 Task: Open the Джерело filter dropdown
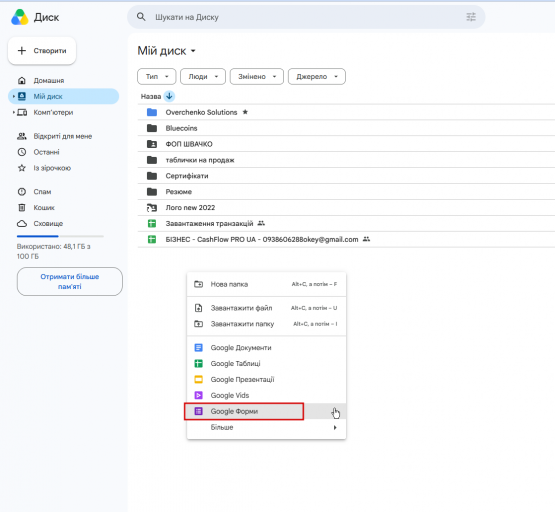pyautogui.click(x=317, y=76)
